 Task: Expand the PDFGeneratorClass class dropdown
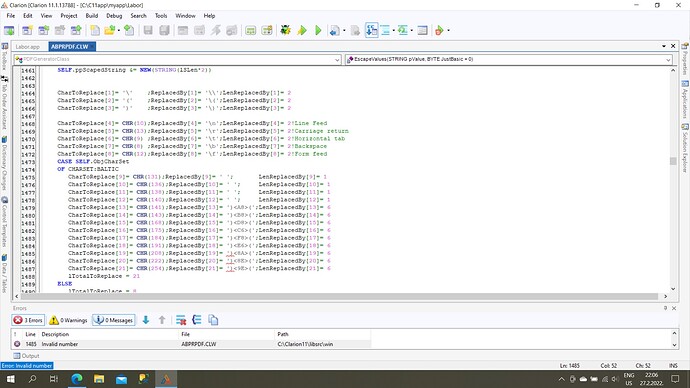click(x=337, y=59)
